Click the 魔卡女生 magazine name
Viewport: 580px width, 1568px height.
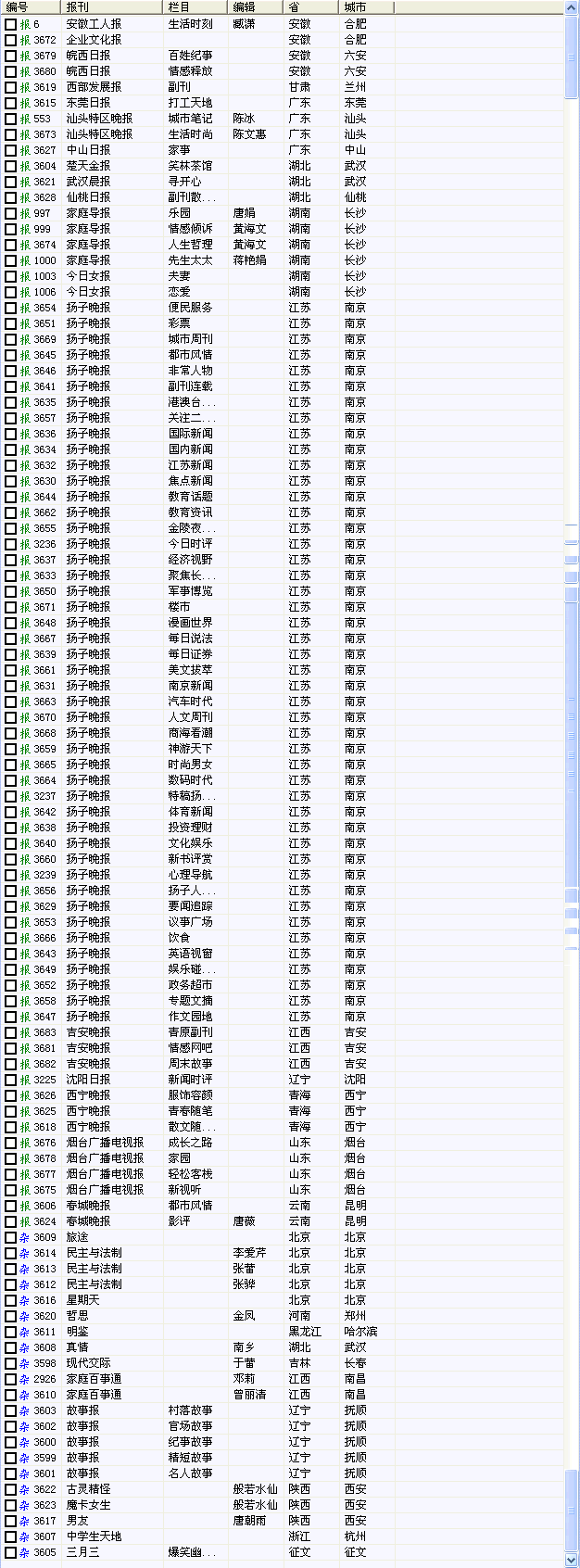click(88, 1505)
